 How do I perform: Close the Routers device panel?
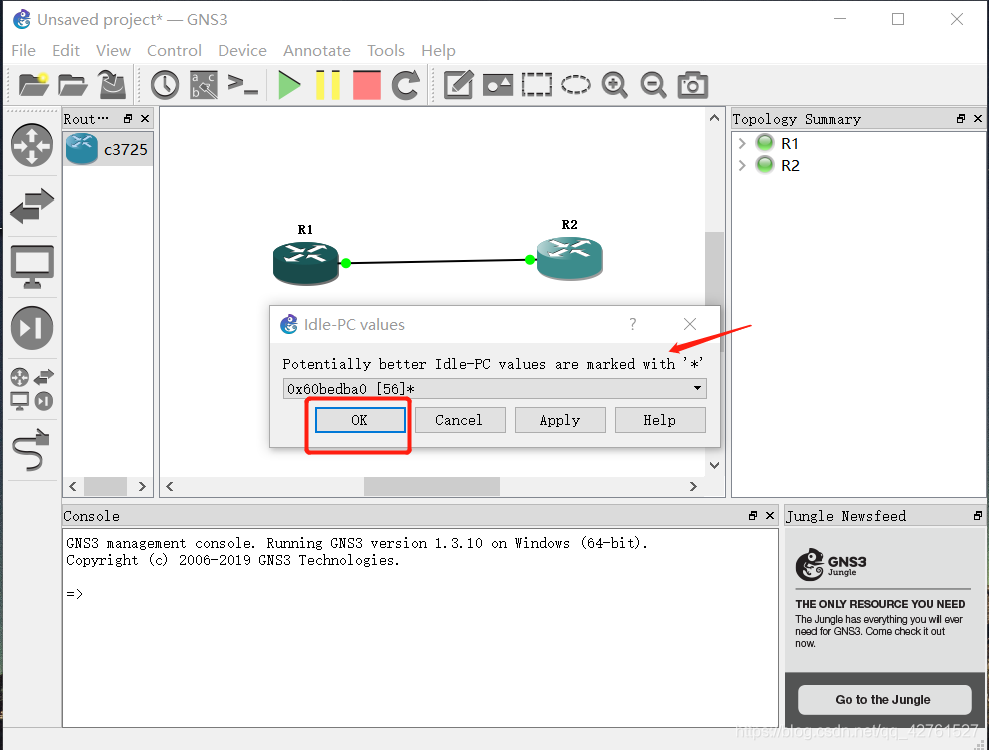click(x=145, y=119)
